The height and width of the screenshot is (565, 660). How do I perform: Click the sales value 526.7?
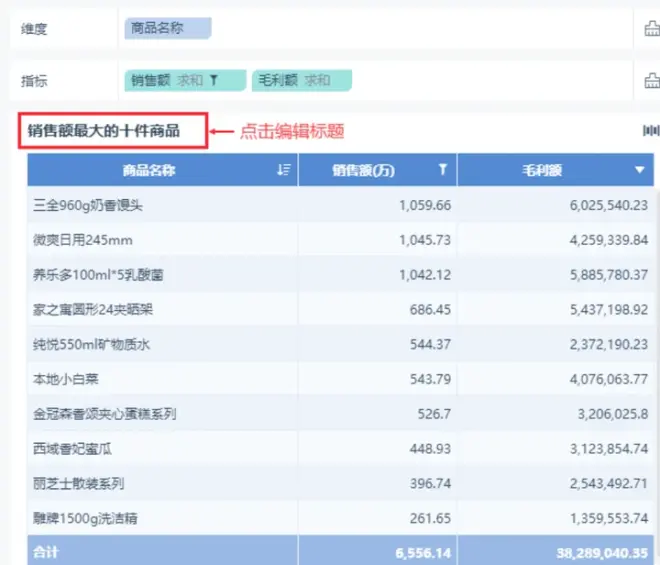click(434, 414)
